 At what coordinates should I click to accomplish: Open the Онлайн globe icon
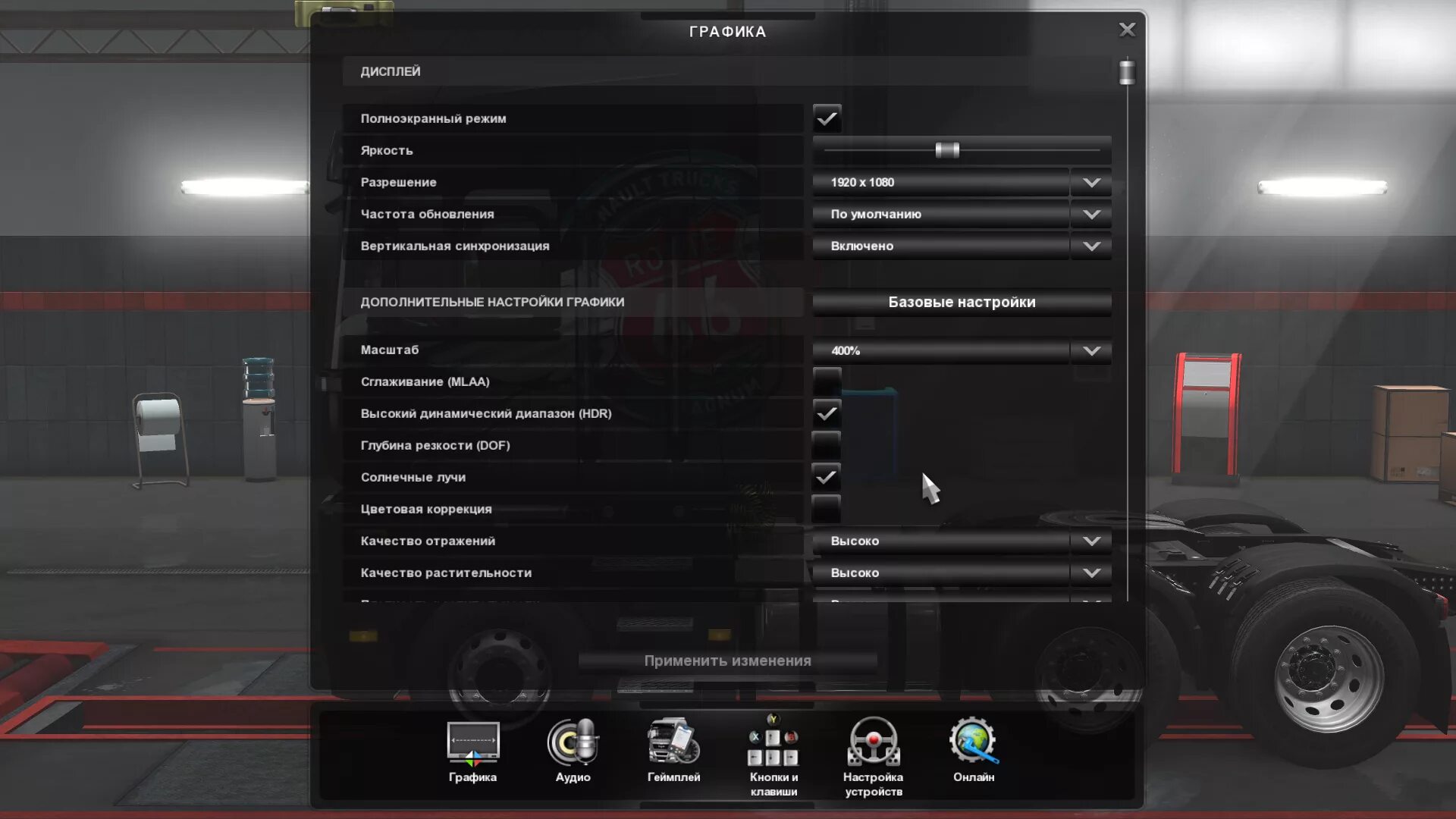pyautogui.click(x=974, y=743)
